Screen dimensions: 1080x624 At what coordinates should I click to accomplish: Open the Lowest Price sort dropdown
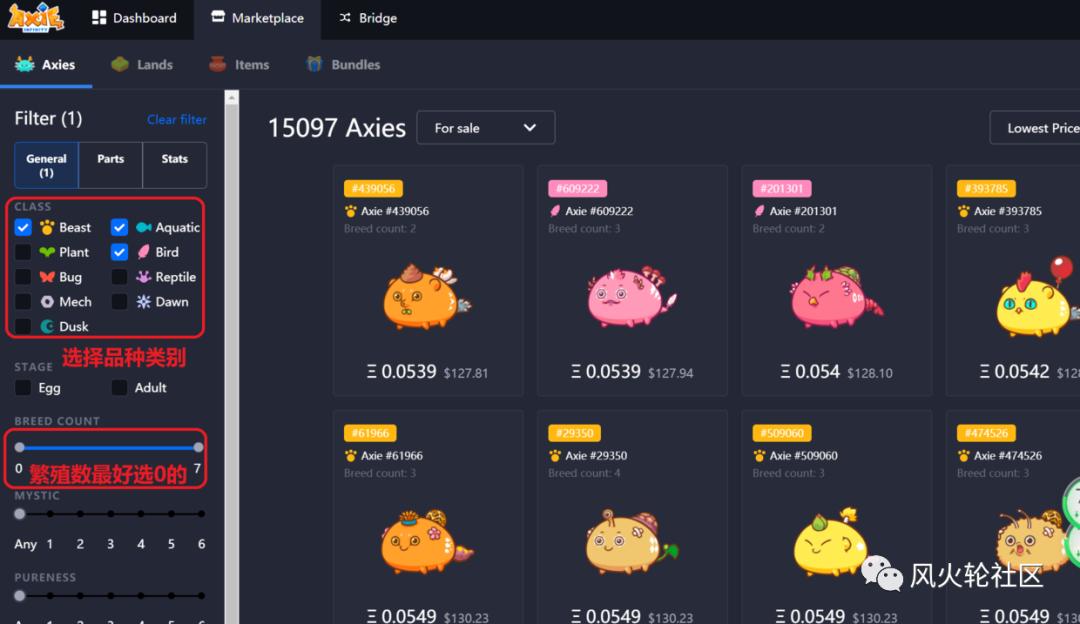coord(1035,127)
